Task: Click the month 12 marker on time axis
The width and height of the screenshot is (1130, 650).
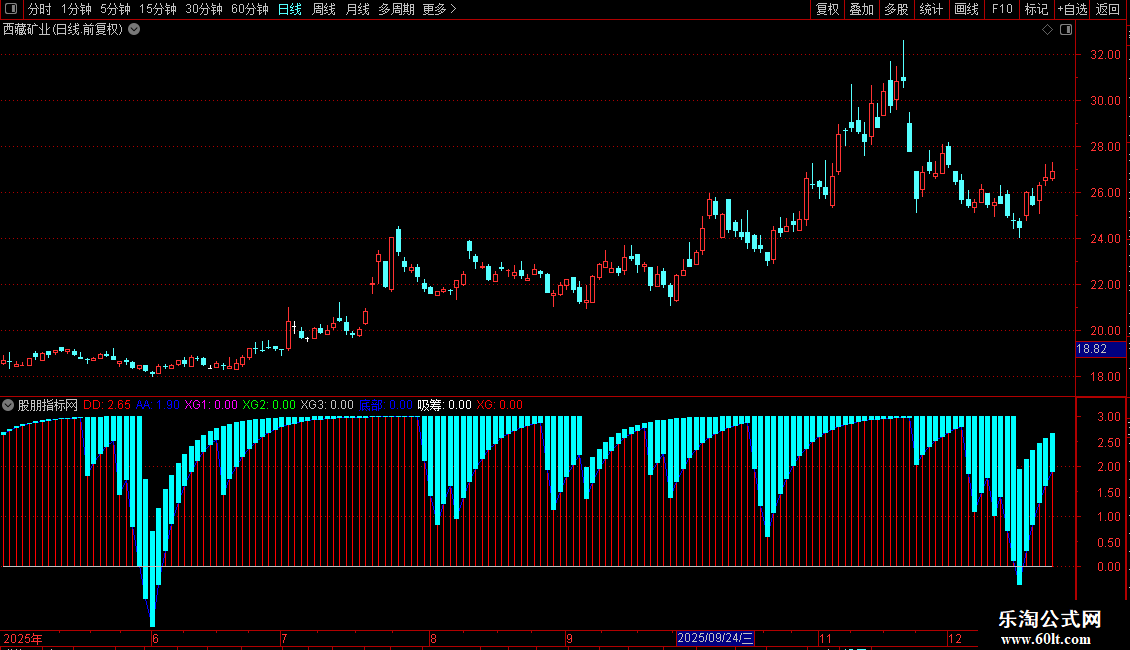Action: pyautogui.click(x=955, y=638)
